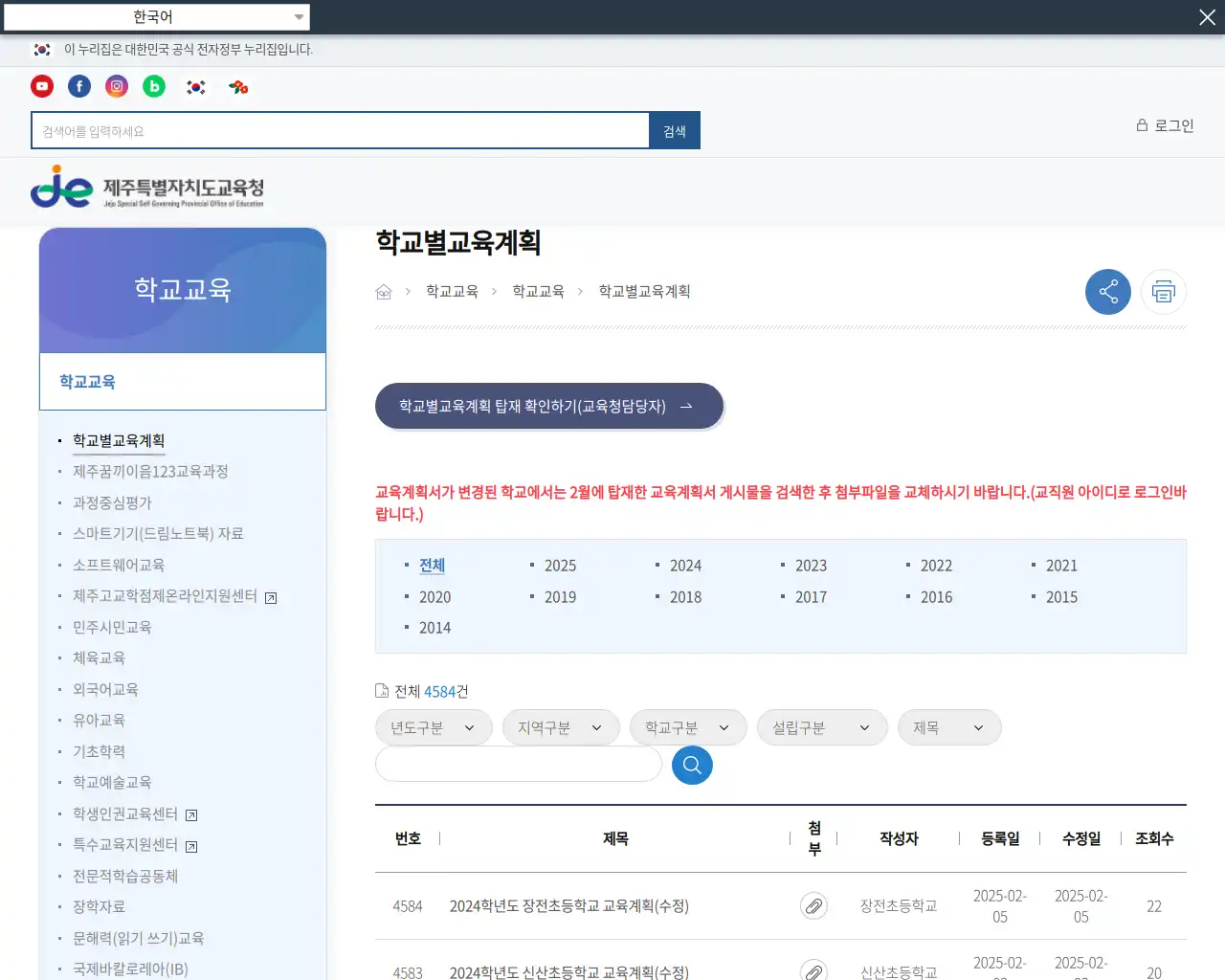Screen dimensions: 1225x980
Task: Click the top 검색 button
Action: (675, 130)
